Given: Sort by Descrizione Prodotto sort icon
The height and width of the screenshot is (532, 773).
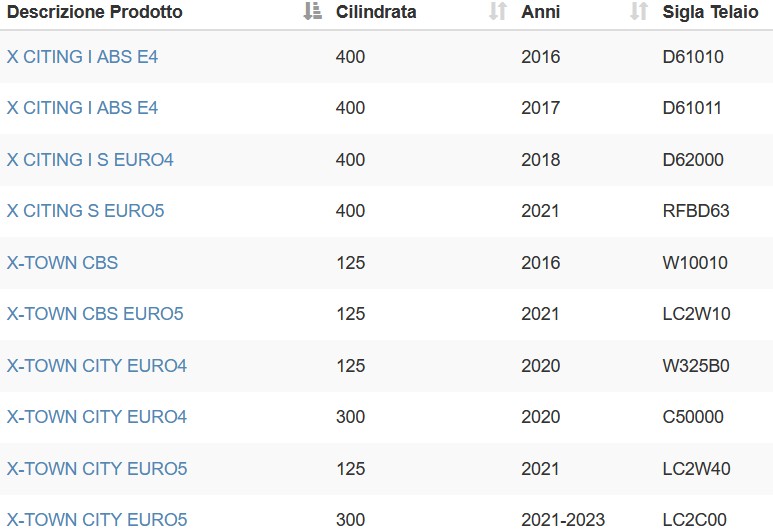Looking at the screenshot, I should (312, 11).
